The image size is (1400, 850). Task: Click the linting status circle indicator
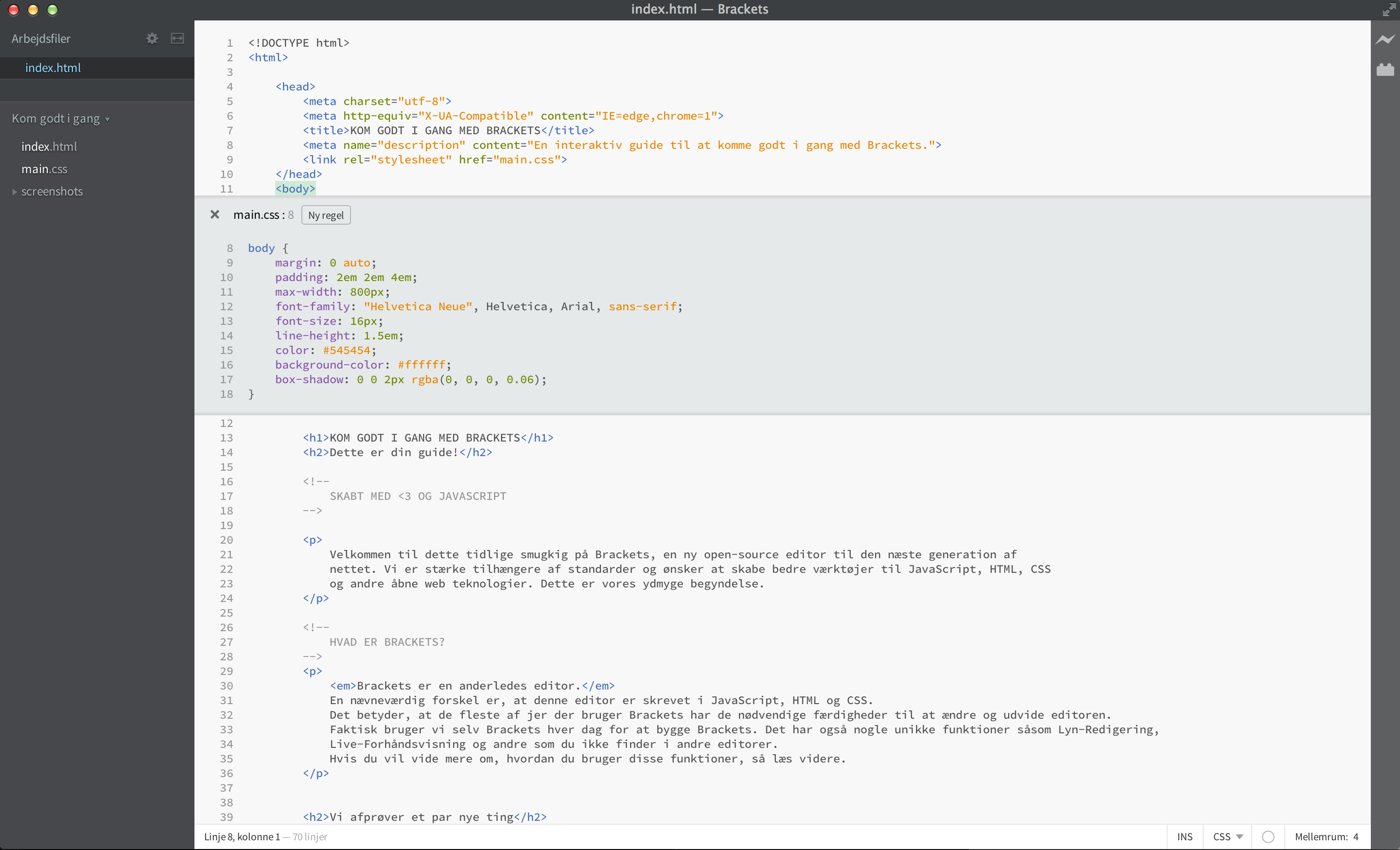tap(1268, 837)
